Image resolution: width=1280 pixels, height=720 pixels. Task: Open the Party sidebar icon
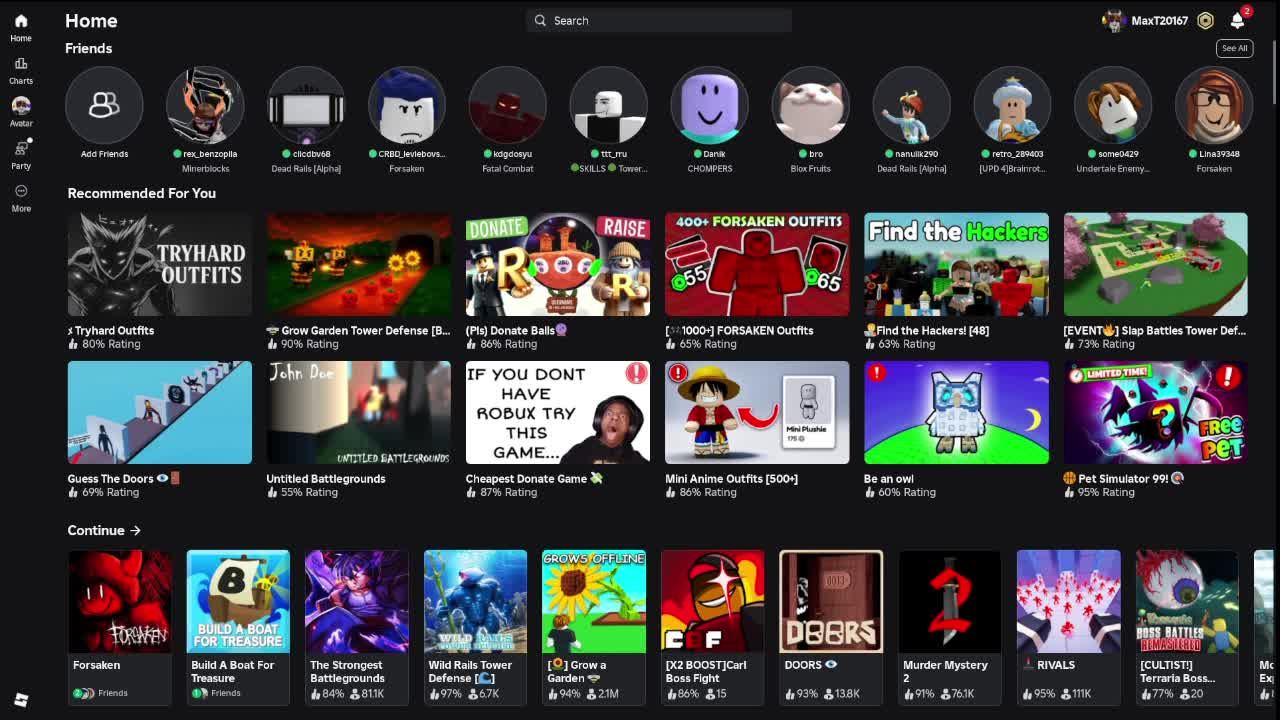(21, 154)
